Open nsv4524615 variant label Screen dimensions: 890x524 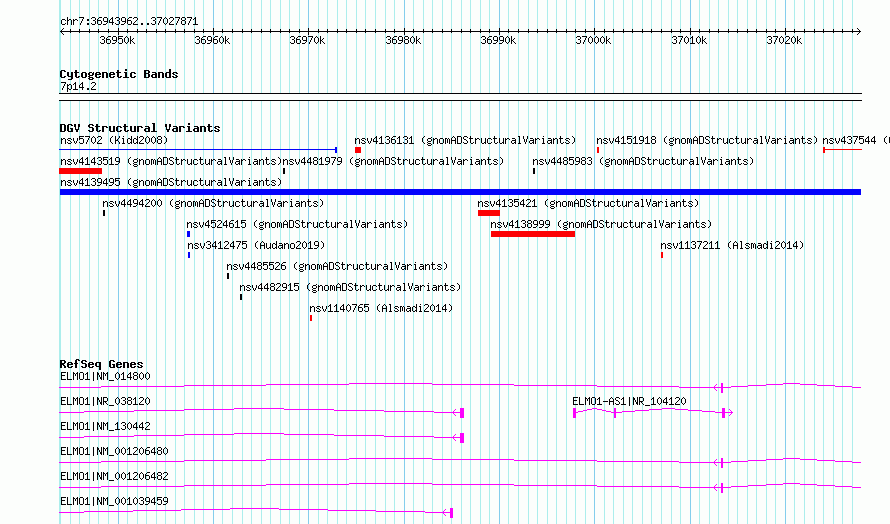tap(297, 224)
